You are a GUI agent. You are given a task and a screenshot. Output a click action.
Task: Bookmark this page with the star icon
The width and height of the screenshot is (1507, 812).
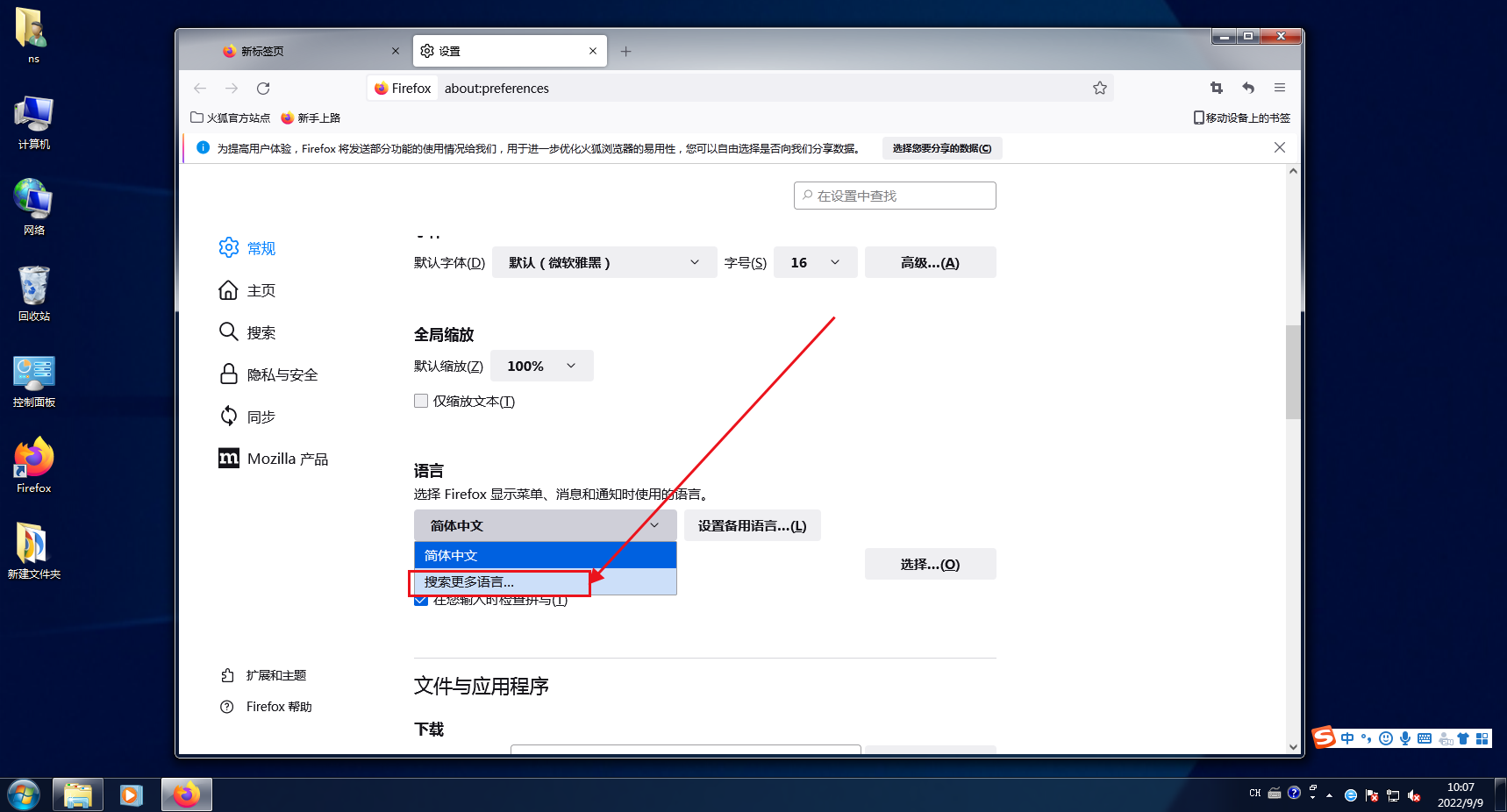1100,88
